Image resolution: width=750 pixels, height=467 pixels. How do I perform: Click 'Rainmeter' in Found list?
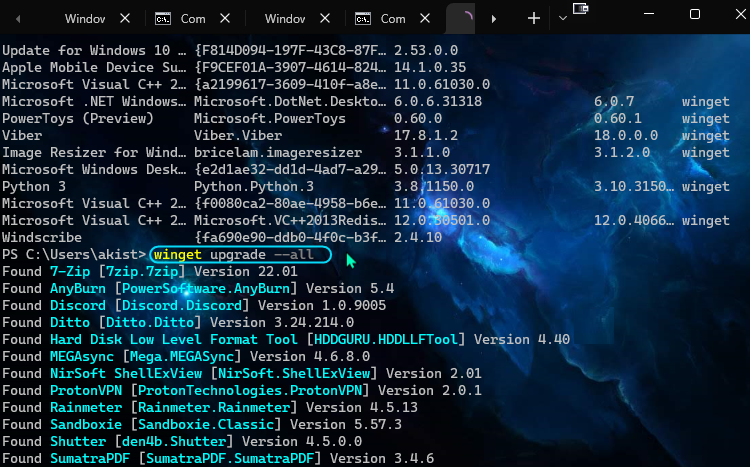point(86,408)
